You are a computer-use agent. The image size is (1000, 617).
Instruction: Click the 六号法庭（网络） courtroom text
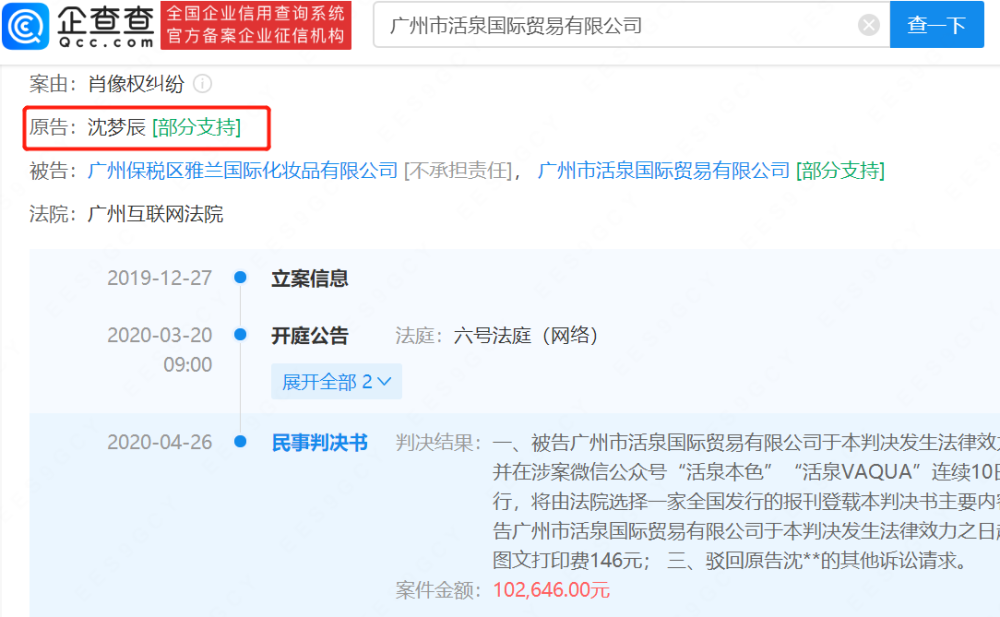click(x=526, y=336)
